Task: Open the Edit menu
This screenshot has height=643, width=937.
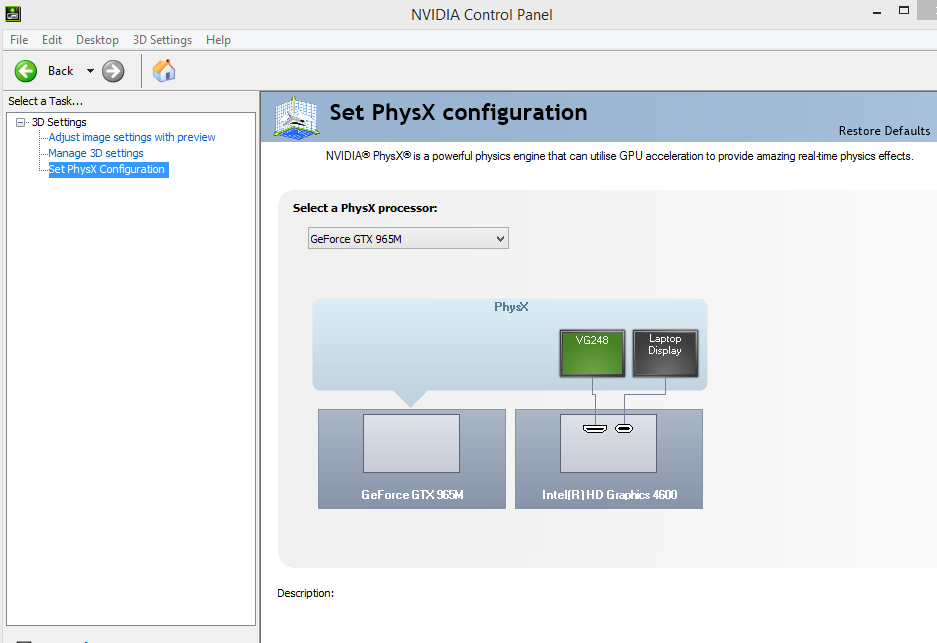Action: coord(52,40)
